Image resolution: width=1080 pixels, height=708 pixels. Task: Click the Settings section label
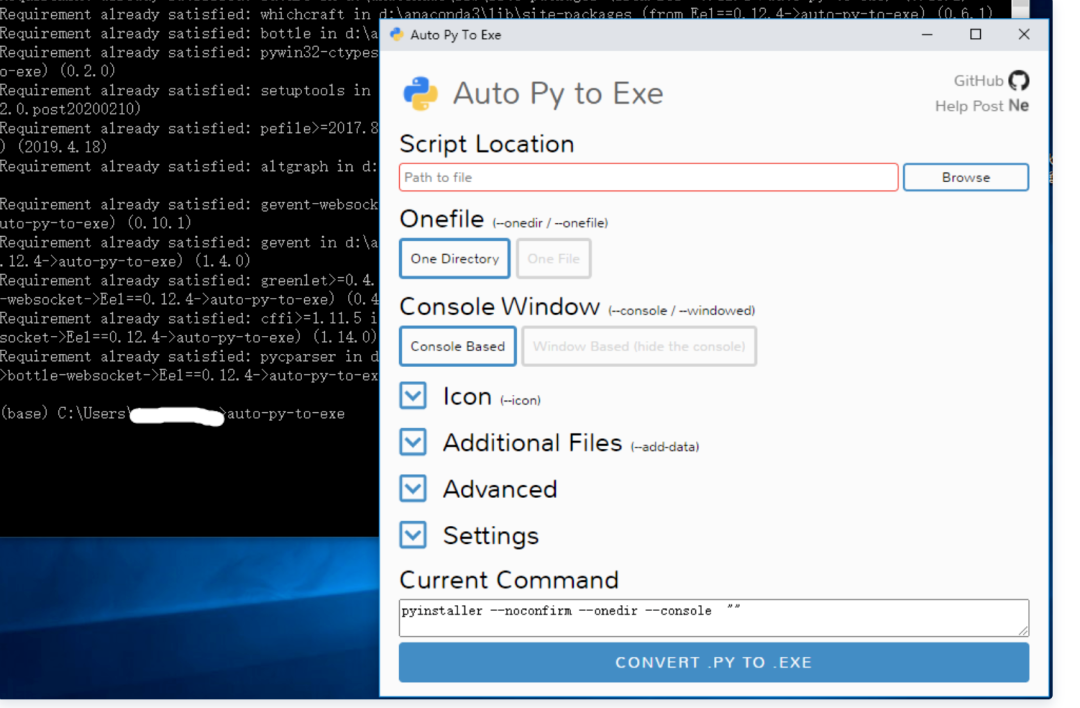[x=490, y=536]
